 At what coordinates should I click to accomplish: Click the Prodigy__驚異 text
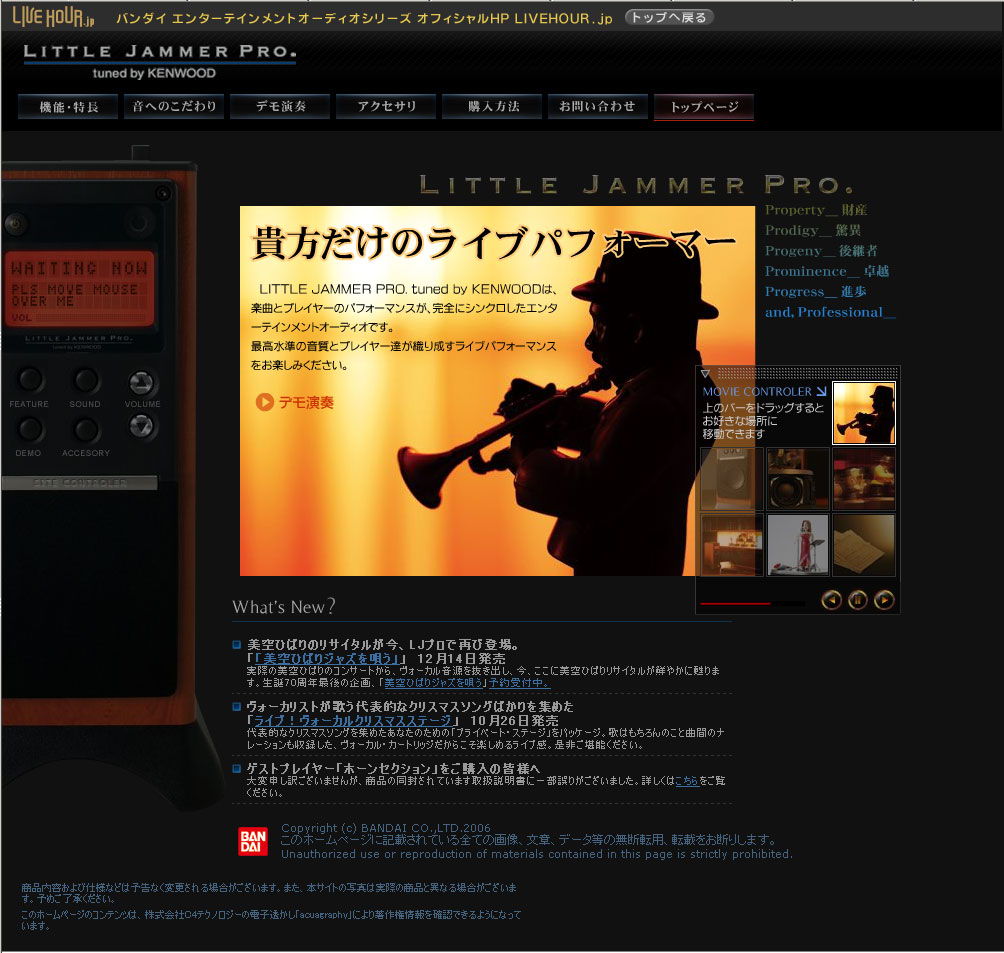(813, 231)
